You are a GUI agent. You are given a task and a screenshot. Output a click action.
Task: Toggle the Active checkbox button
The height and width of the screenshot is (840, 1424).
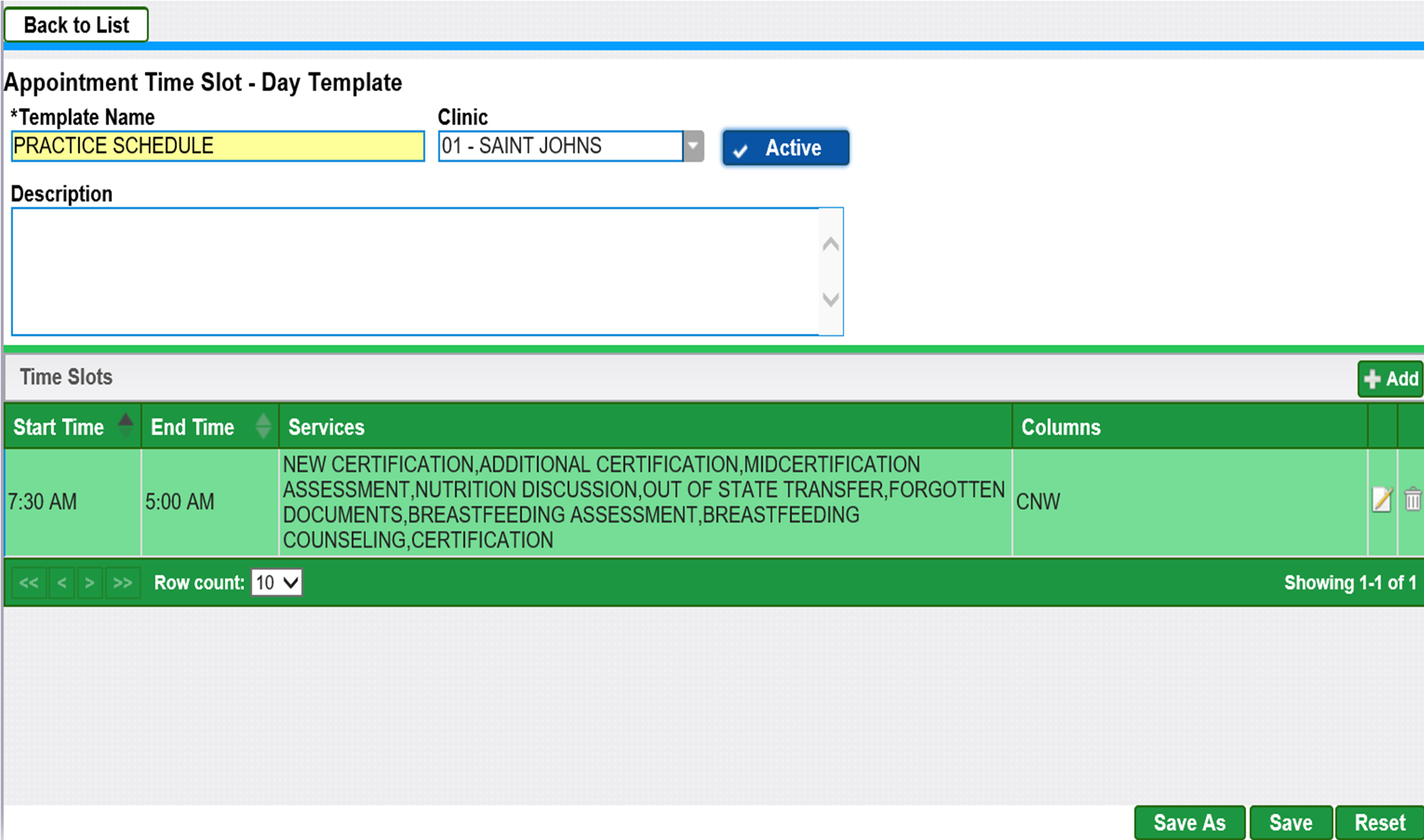tap(785, 147)
